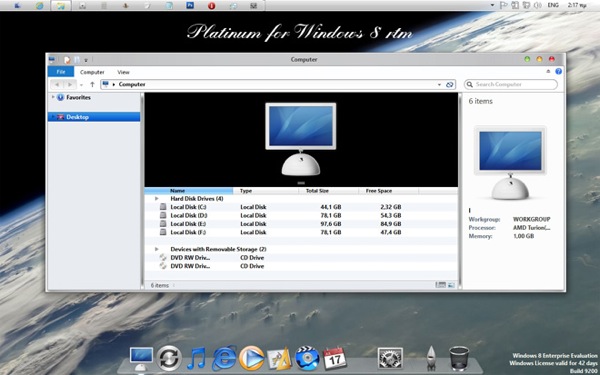Open the Customize Quick Access Toolbar dropdown
Screen dimensions: 600x375
click(86, 60)
